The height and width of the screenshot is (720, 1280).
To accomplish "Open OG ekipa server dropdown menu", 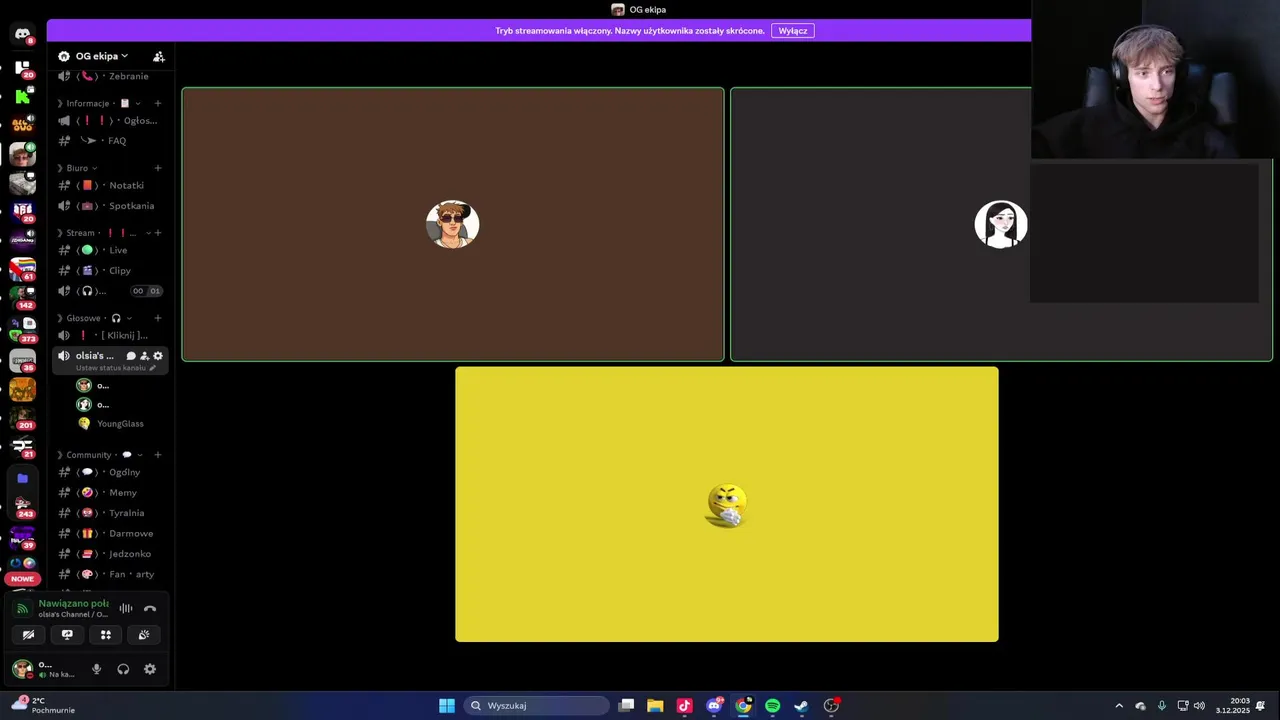I will click(101, 56).
